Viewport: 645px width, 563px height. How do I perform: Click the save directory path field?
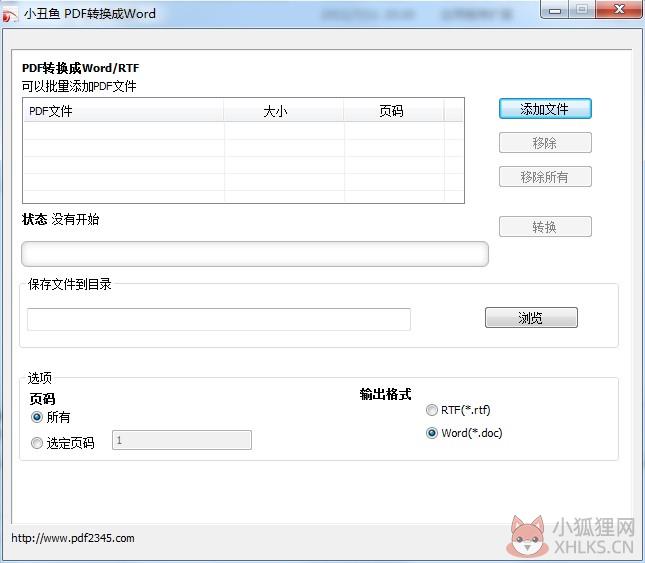219,319
